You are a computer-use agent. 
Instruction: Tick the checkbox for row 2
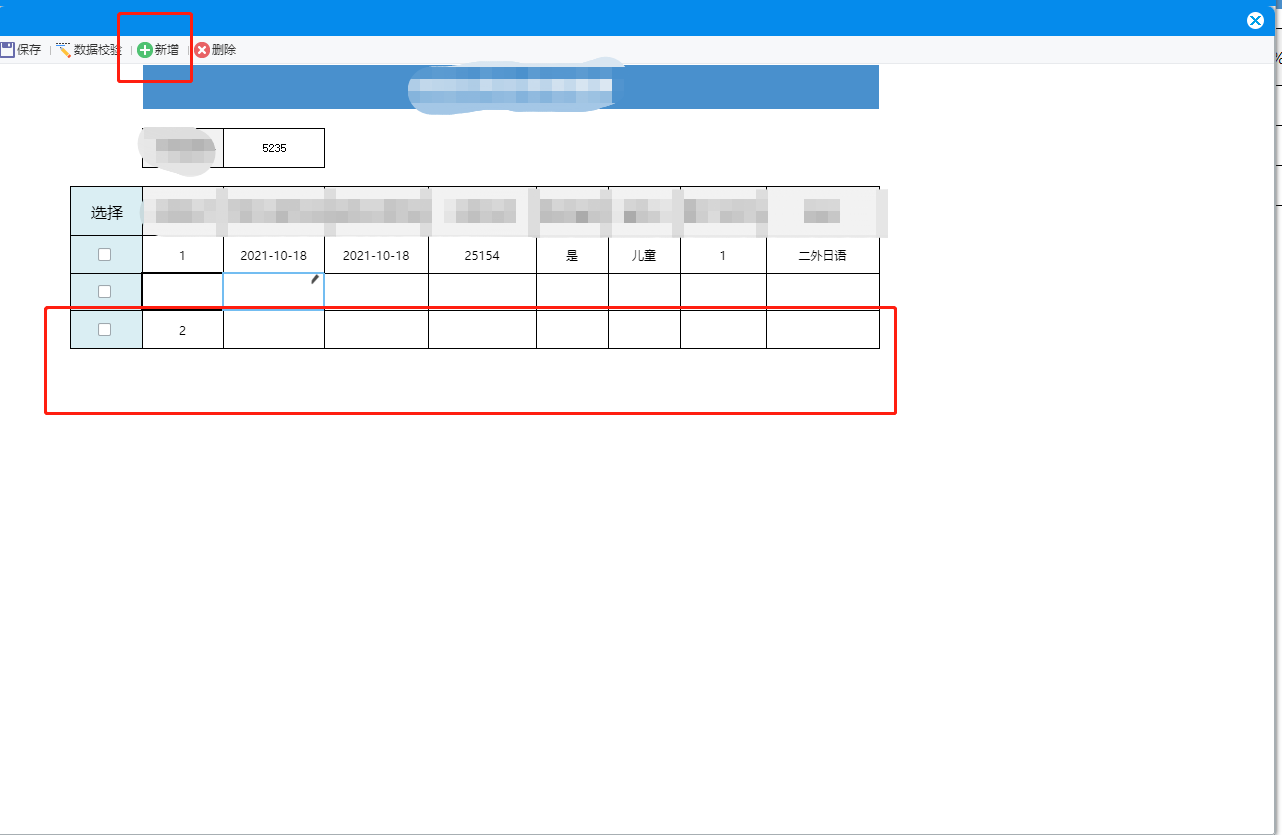point(104,329)
